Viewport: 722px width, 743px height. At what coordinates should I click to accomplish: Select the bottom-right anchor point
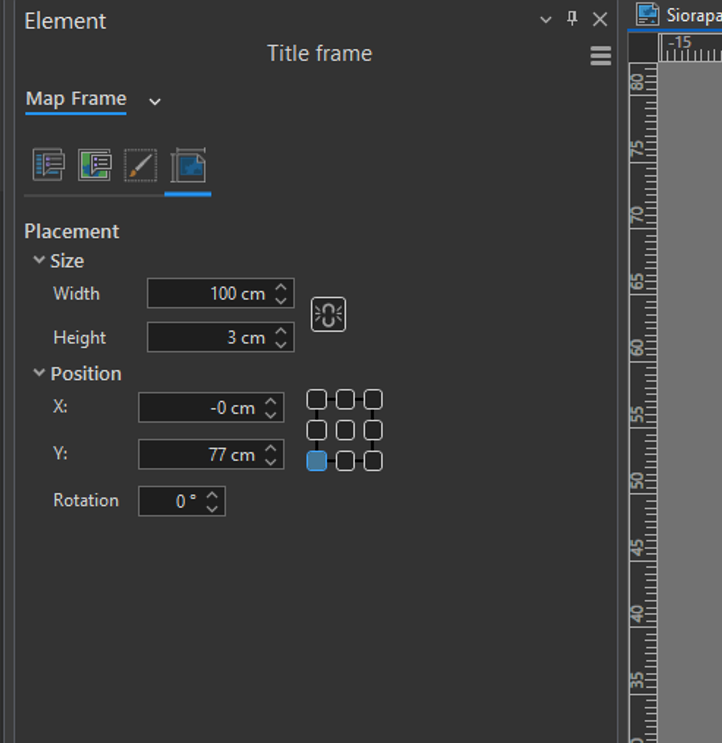click(373, 461)
